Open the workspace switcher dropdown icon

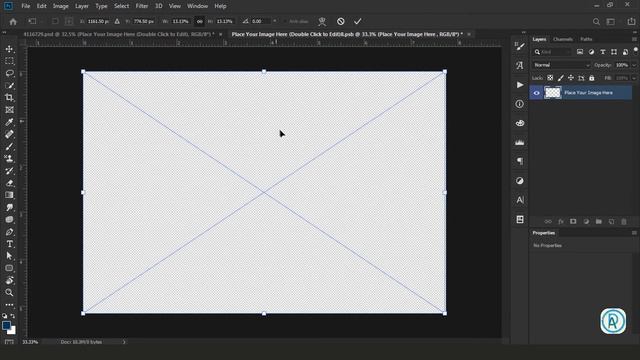pos(611,22)
